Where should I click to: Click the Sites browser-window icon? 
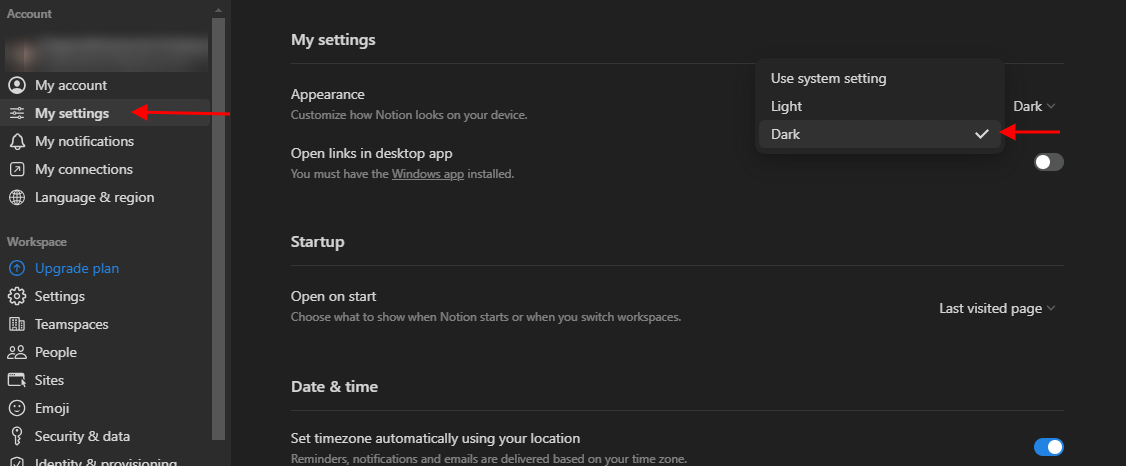(17, 381)
